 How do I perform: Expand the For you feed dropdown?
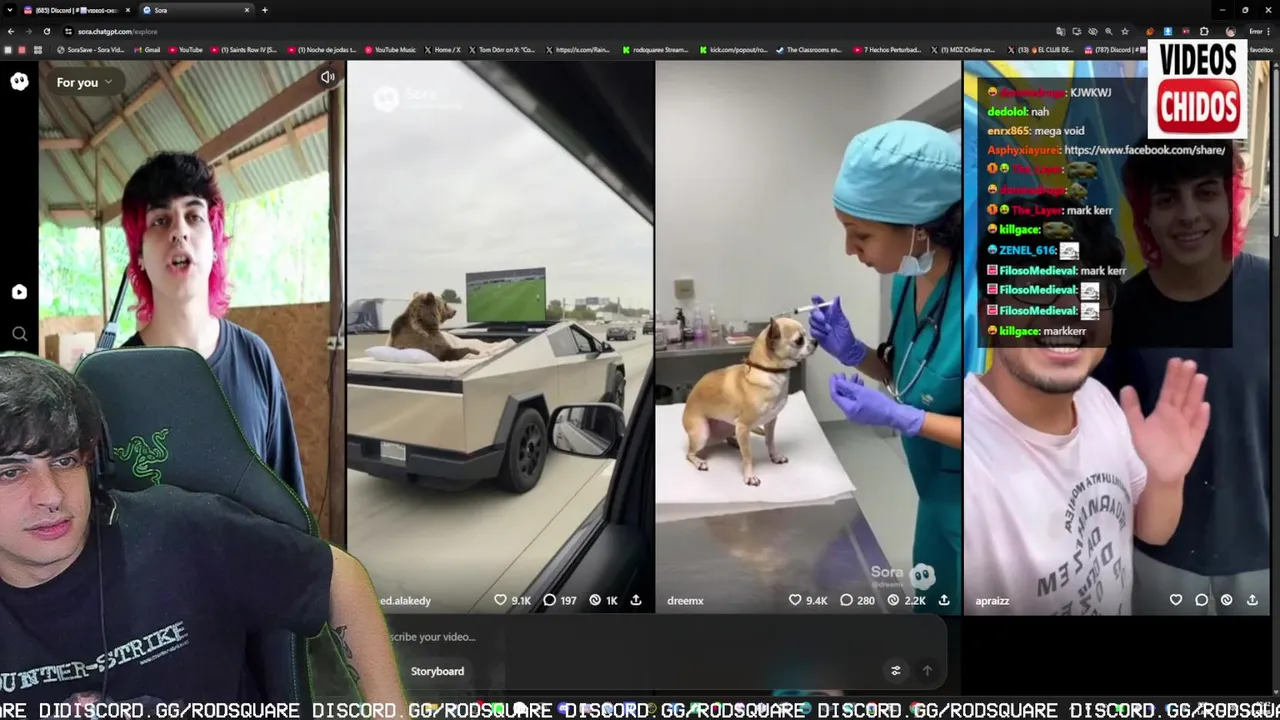click(x=84, y=83)
